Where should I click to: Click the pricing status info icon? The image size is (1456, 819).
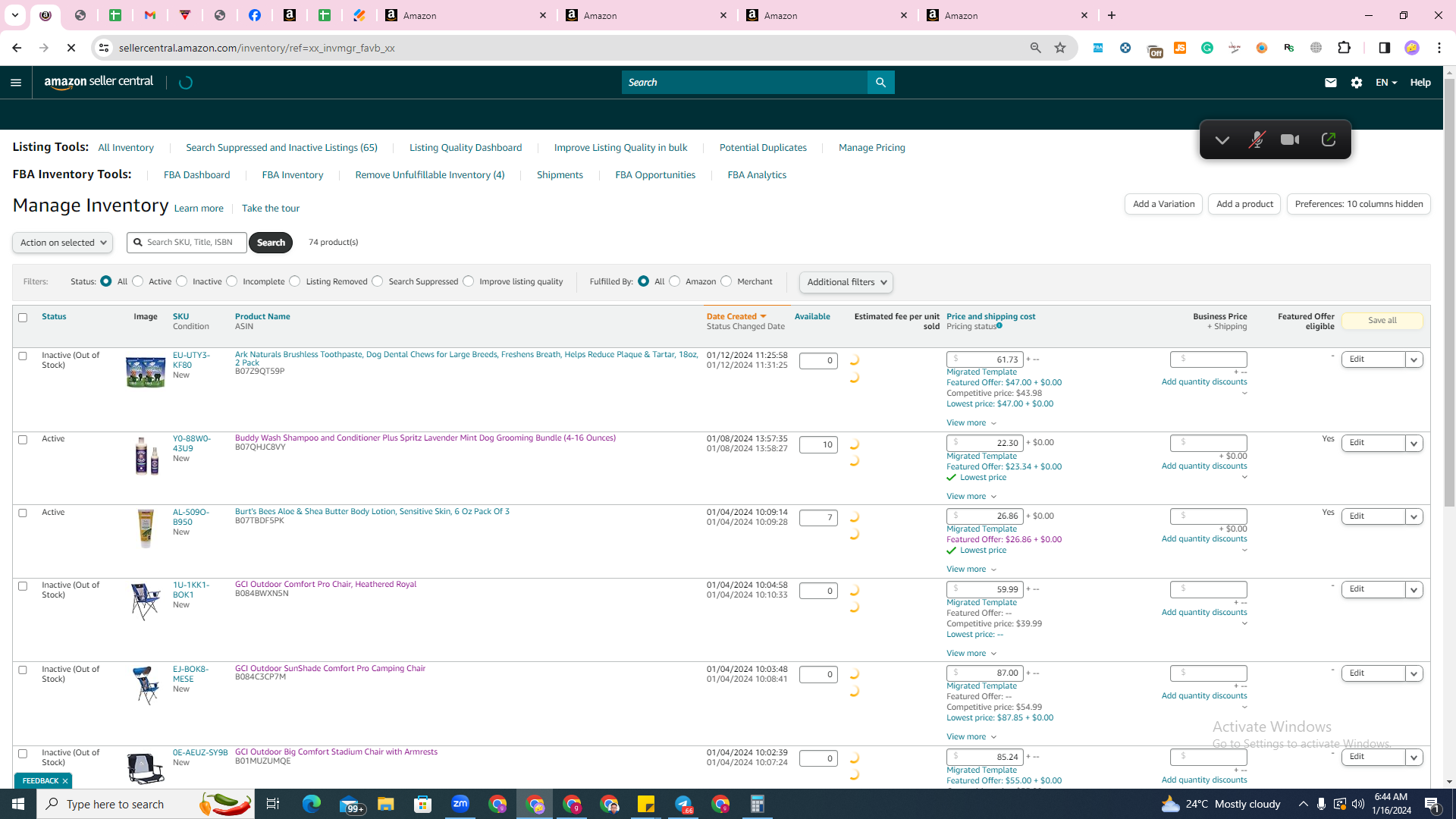pyautogui.click(x=999, y=326)
